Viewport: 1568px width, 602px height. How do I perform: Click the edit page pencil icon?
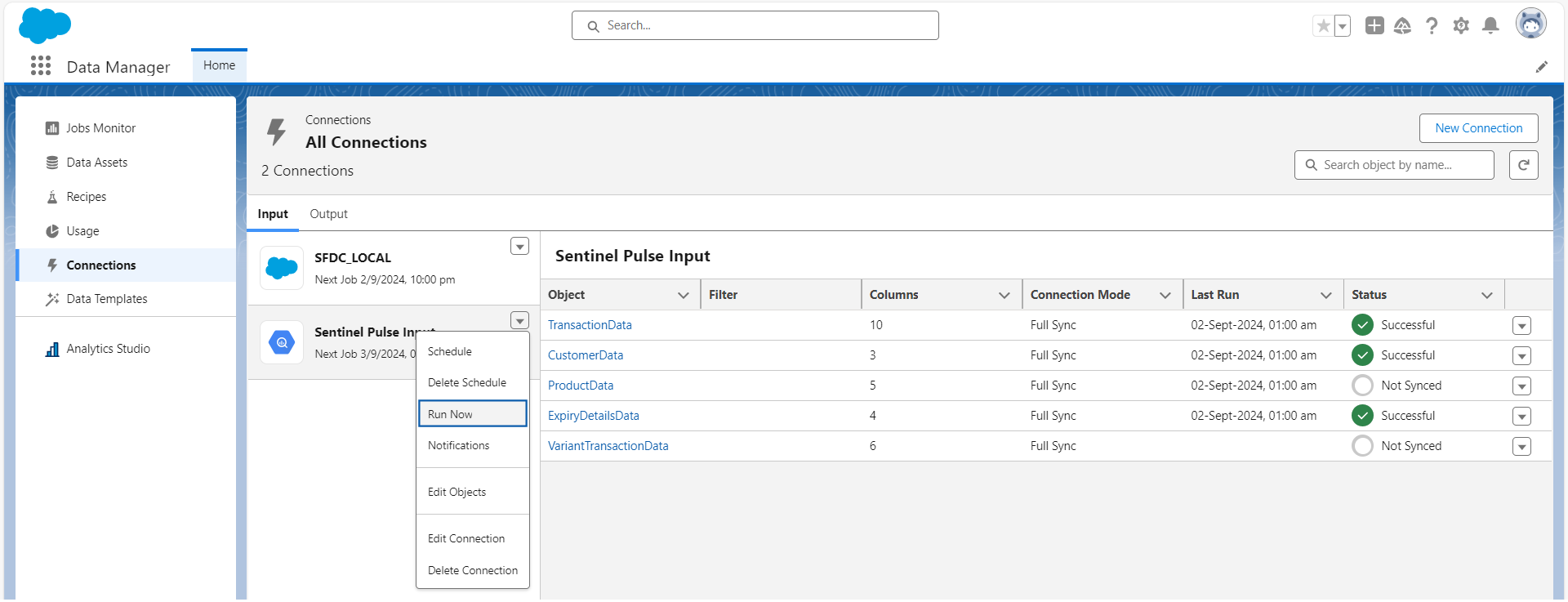(1541, 67)
